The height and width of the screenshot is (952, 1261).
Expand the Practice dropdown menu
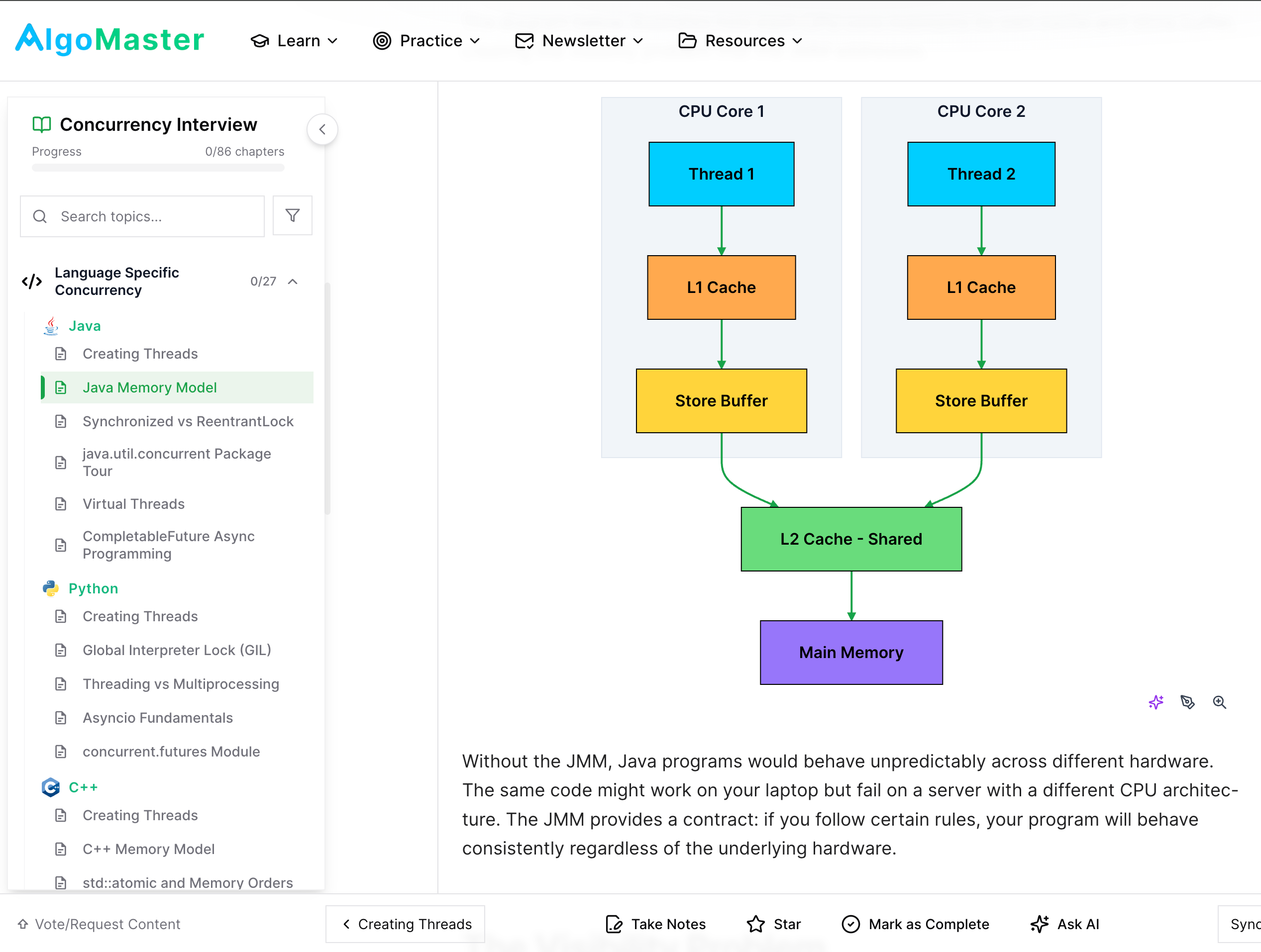(x=426, y=41)
